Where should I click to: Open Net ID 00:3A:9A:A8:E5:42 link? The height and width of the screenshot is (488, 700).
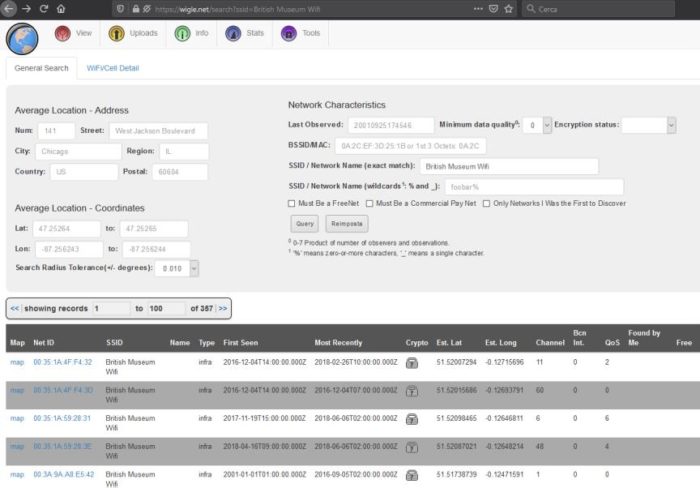point(64,475)
